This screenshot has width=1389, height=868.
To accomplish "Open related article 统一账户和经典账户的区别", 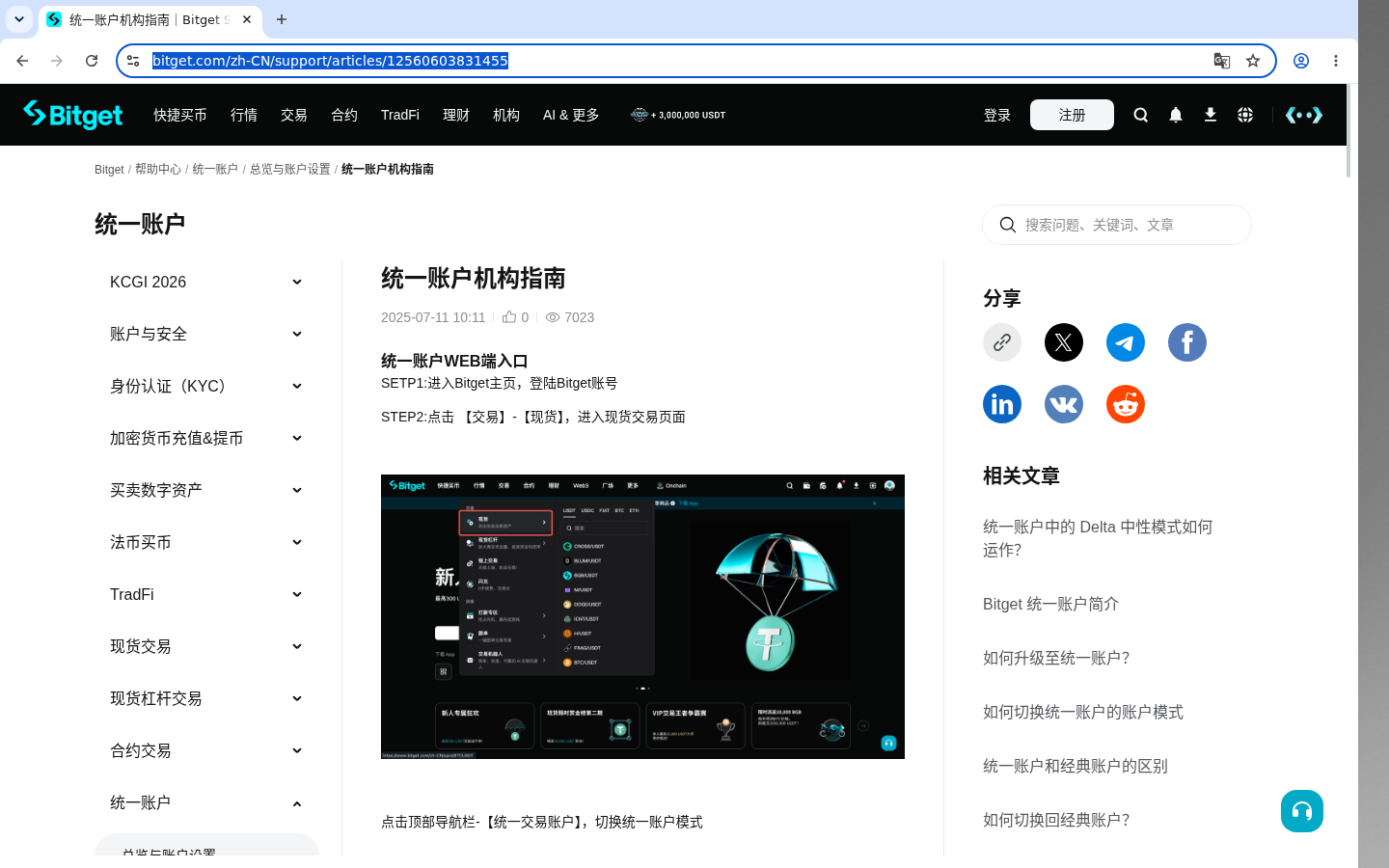I will 1076,766.
